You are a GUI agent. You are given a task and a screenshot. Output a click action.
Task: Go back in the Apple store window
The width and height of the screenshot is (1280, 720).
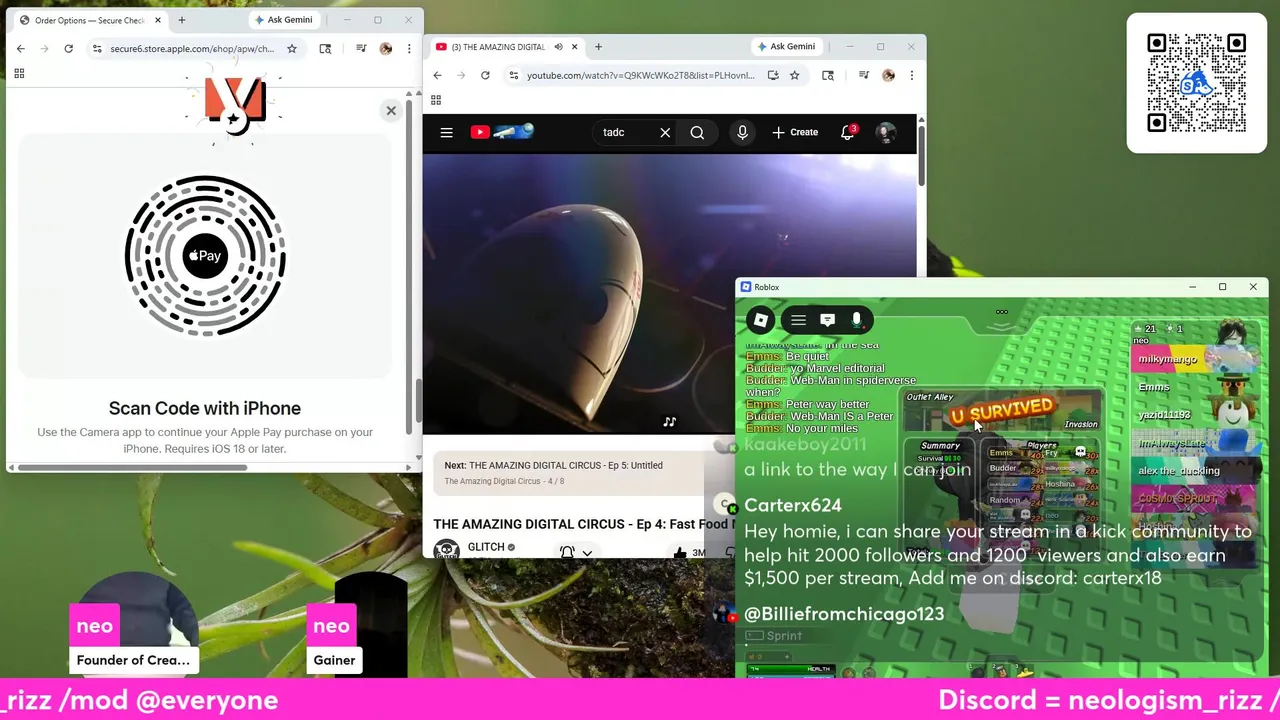point(21,48)
